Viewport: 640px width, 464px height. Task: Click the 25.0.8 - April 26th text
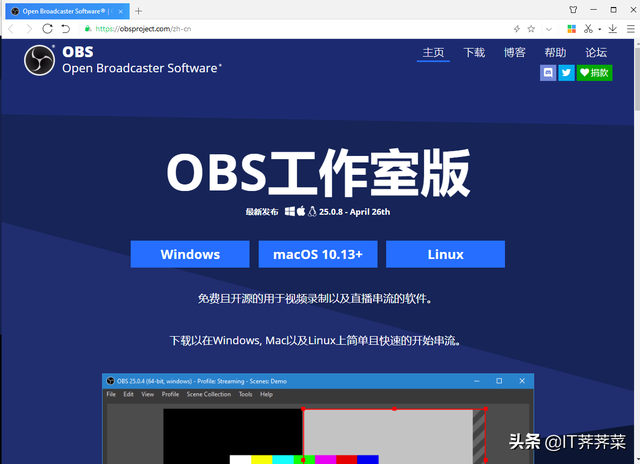[x=355, y=212]
